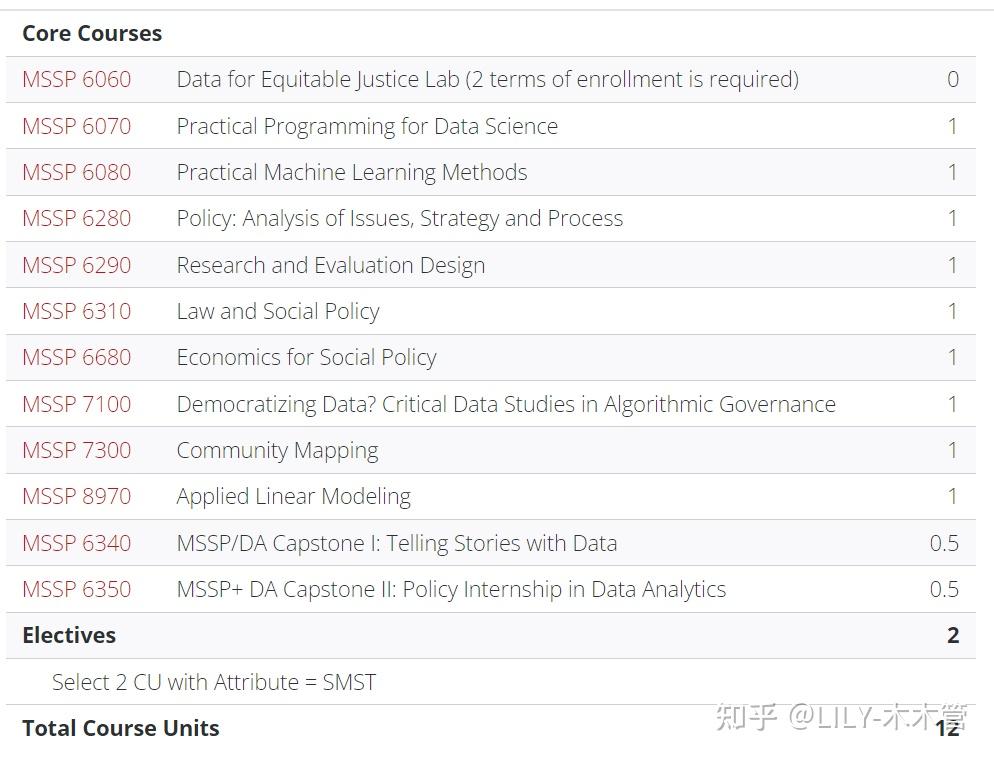Screen dimensions: 994x757
Task: Select the Zhihu @LILY watermark text
Action: click(x=841, y=718)
